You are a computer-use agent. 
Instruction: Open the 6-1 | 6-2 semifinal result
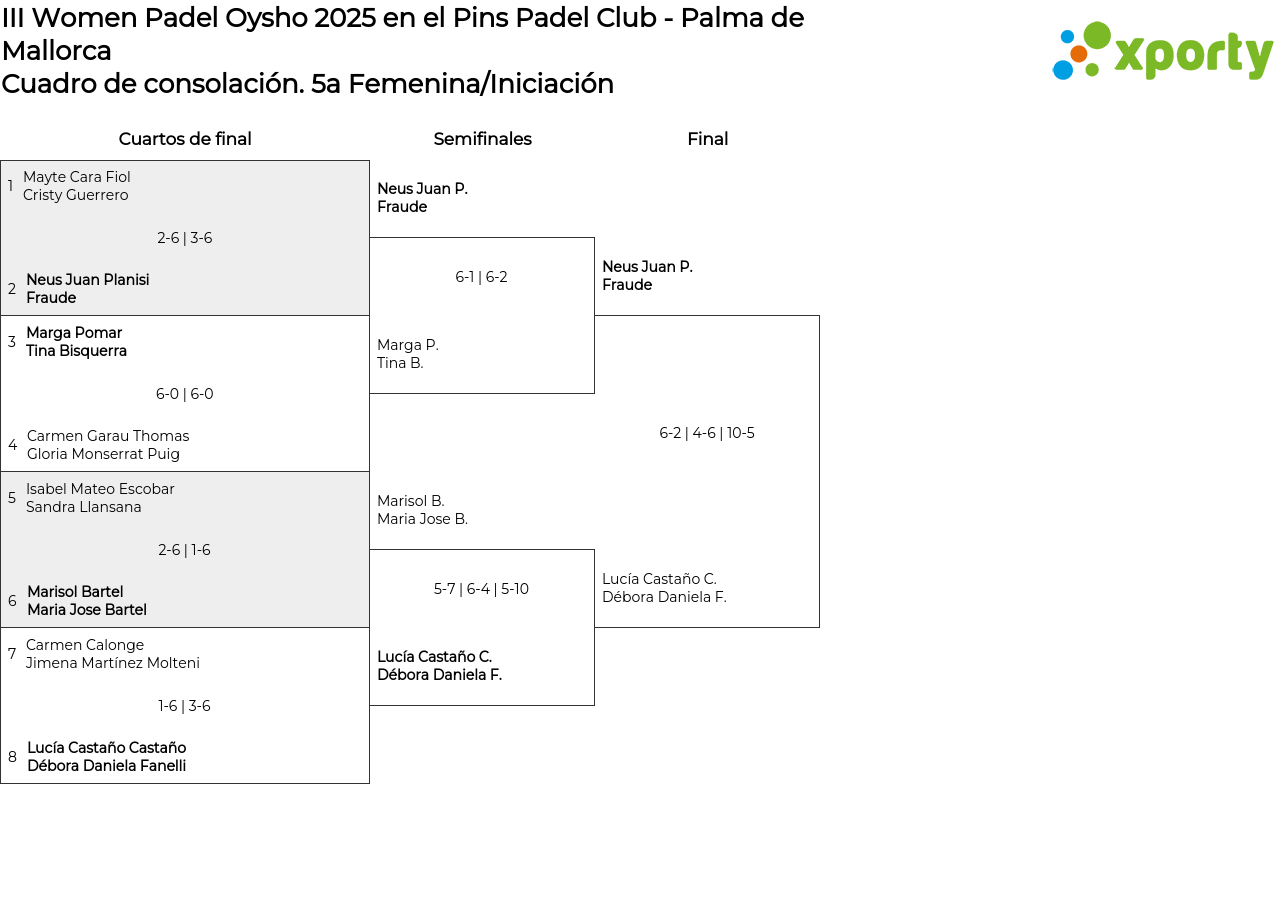(x=481, y=277)
